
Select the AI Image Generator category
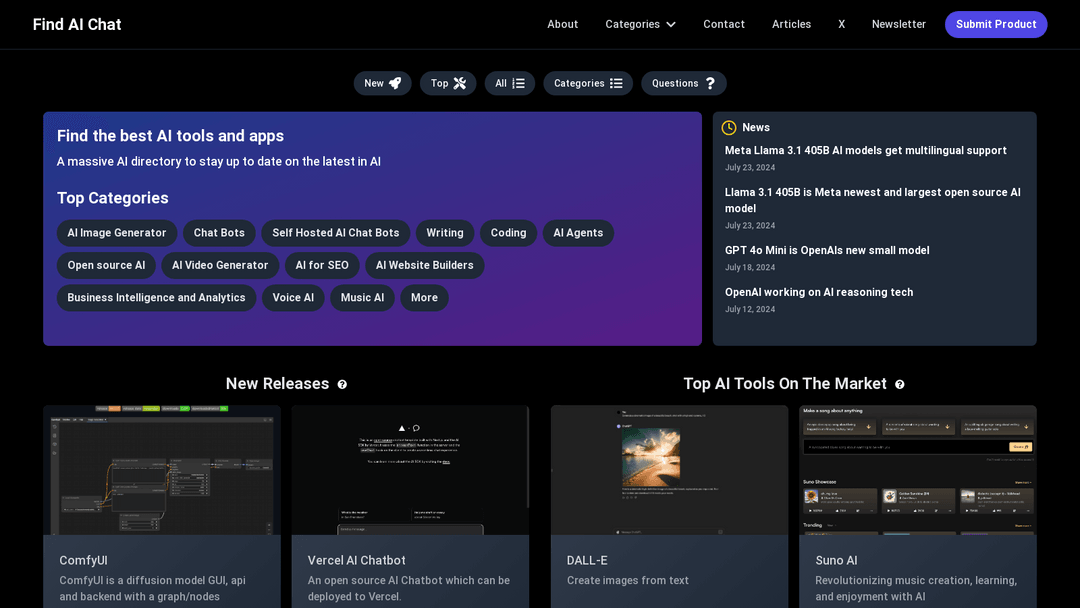pyautogui.click(x=117, y=233)
